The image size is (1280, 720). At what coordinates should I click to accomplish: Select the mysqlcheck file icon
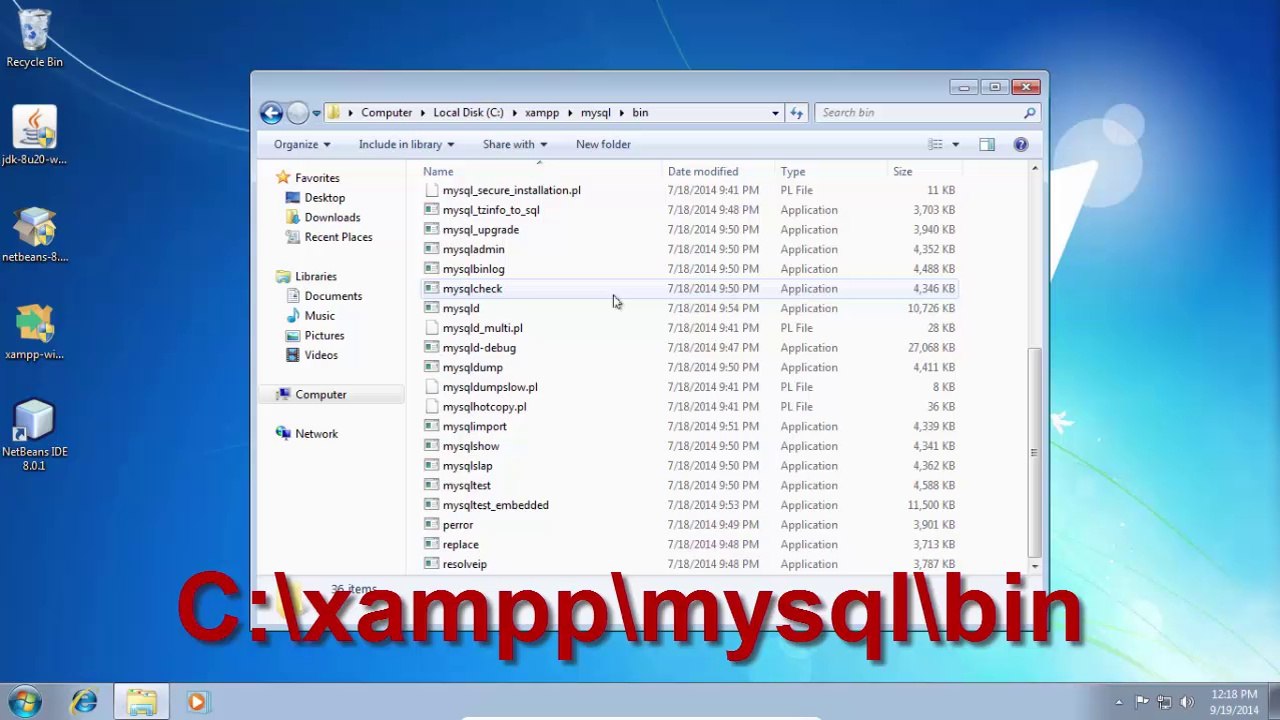431,288
